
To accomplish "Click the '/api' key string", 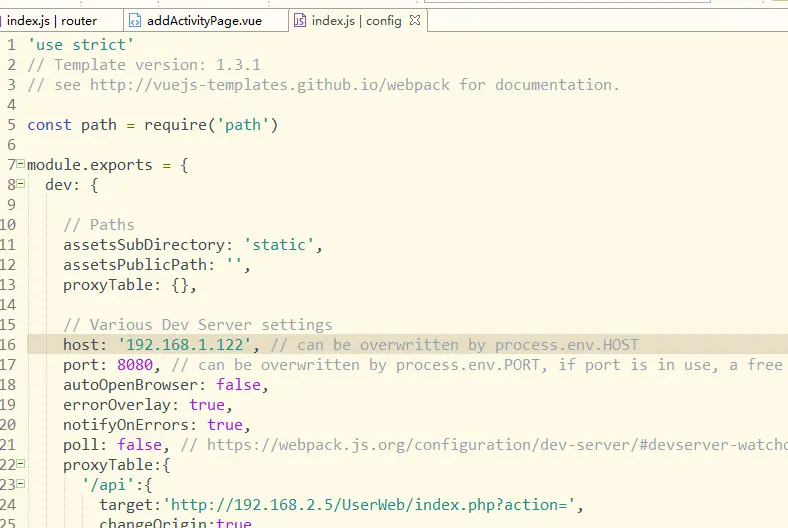I will click(108, 485).
